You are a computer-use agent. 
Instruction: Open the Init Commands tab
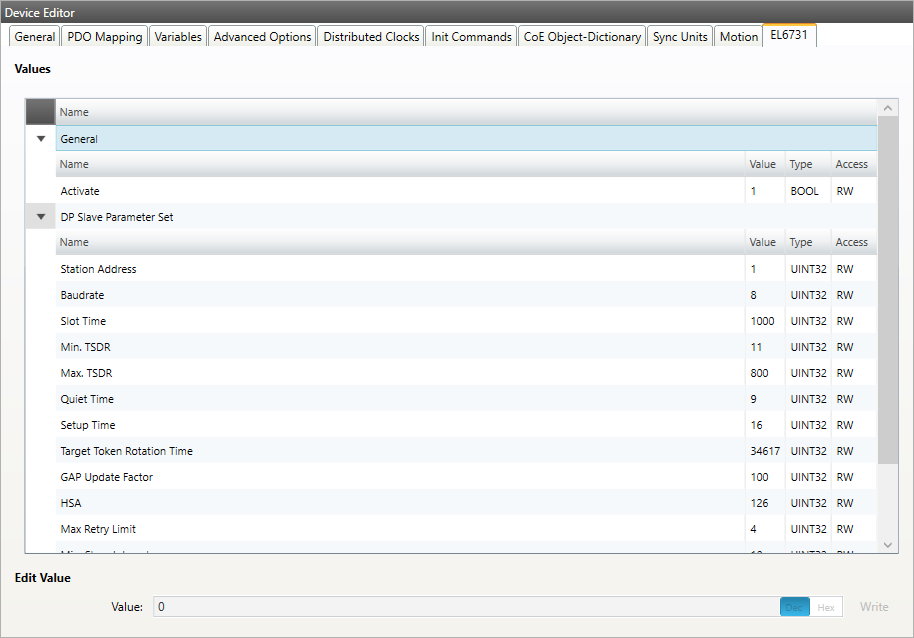point(471,37)
